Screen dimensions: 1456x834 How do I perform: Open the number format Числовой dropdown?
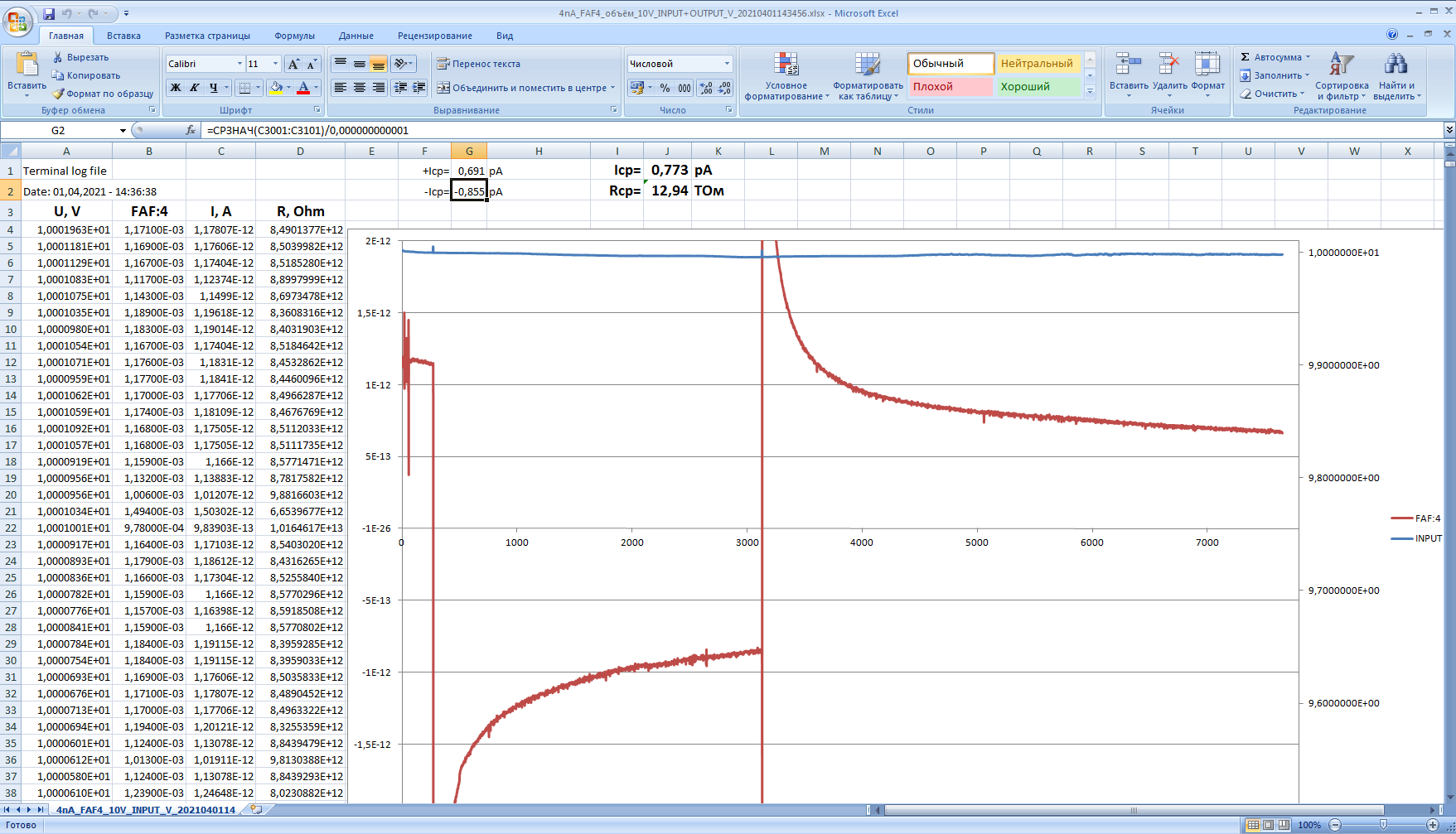coord(727,64)
